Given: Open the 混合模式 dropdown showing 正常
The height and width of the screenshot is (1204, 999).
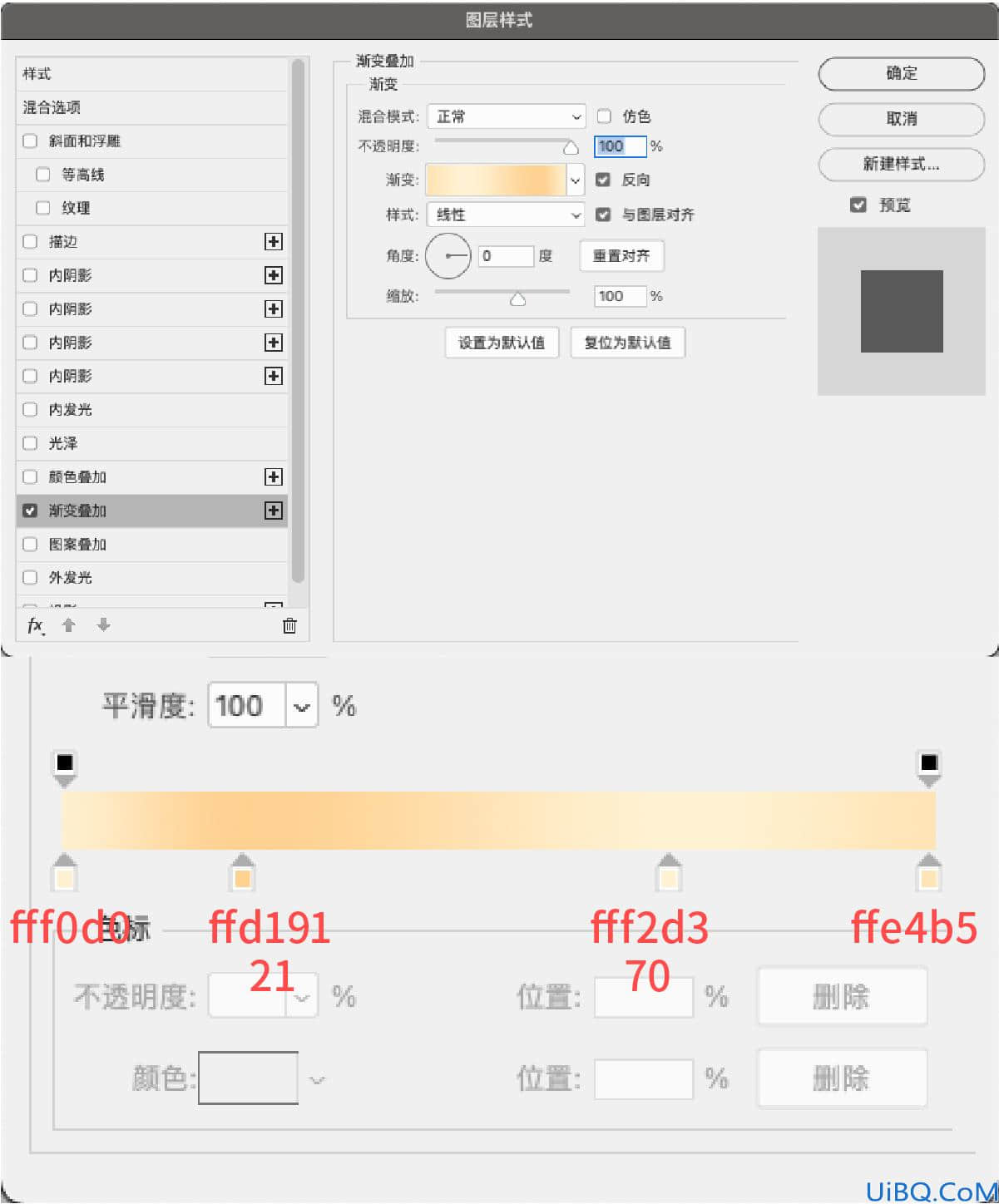Looking at the screenshot, I should 507,116.
